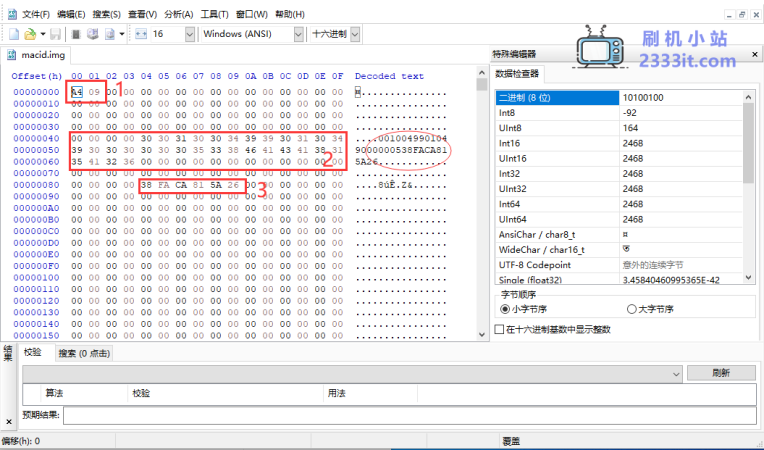The height and width of the screenshot is (450, 764).
Task: Expand the disk image icon's dropdown arrow
Action: (x=121, y=34)
